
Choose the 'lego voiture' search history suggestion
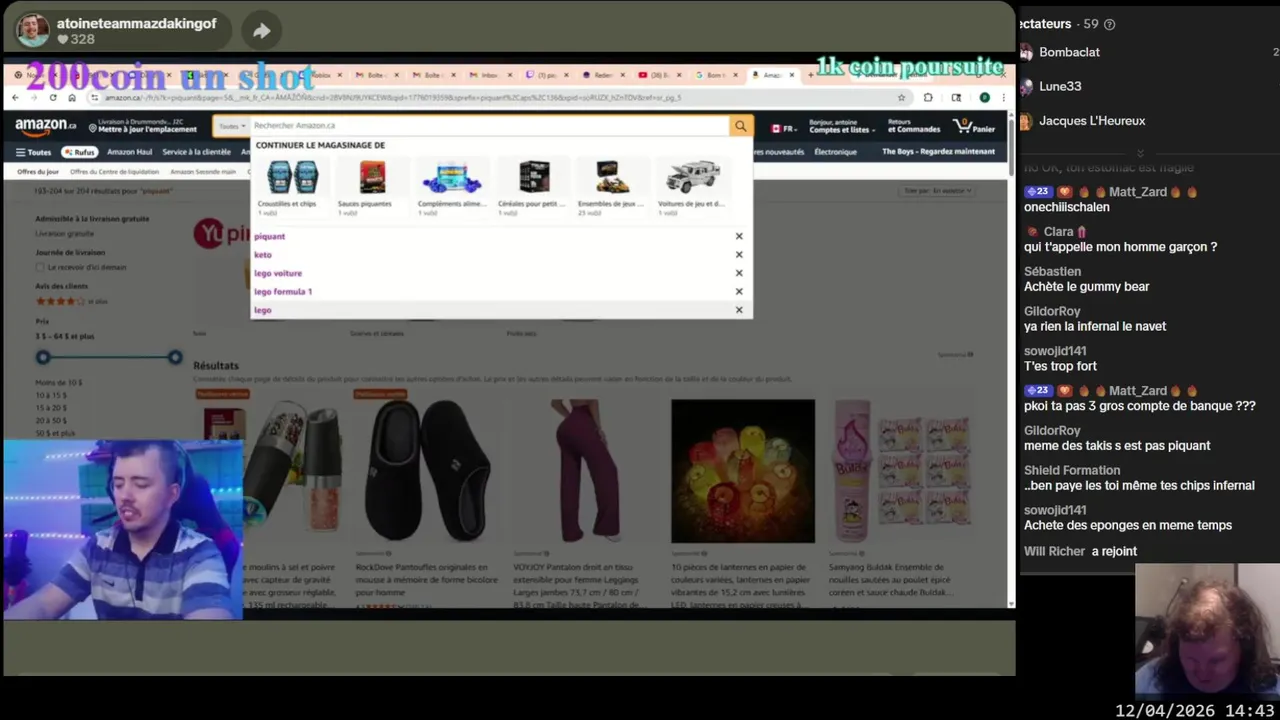tap(278, 273)
